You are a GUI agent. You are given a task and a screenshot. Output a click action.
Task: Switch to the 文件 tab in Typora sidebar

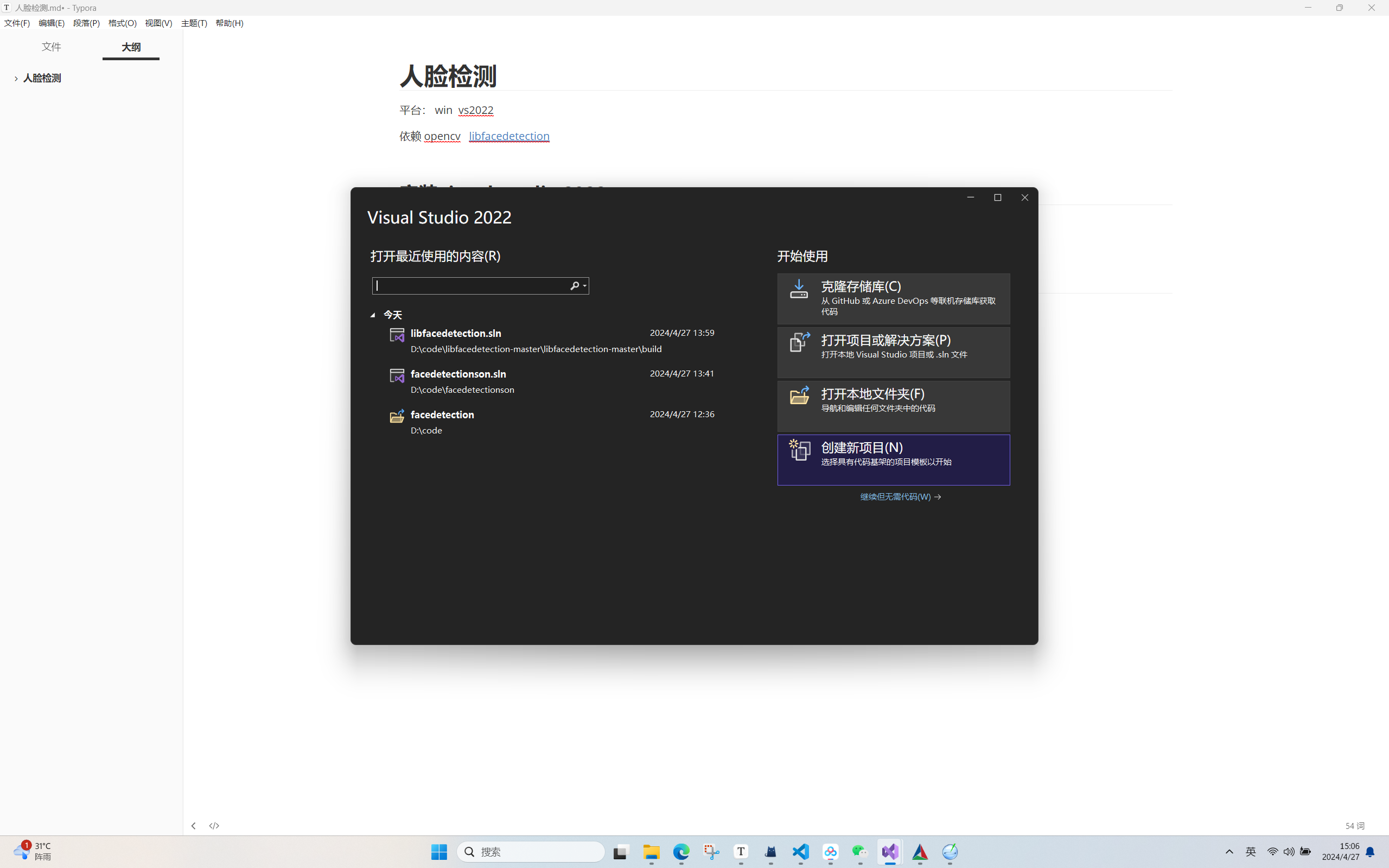pyautogui.click(x=51, y=47)
